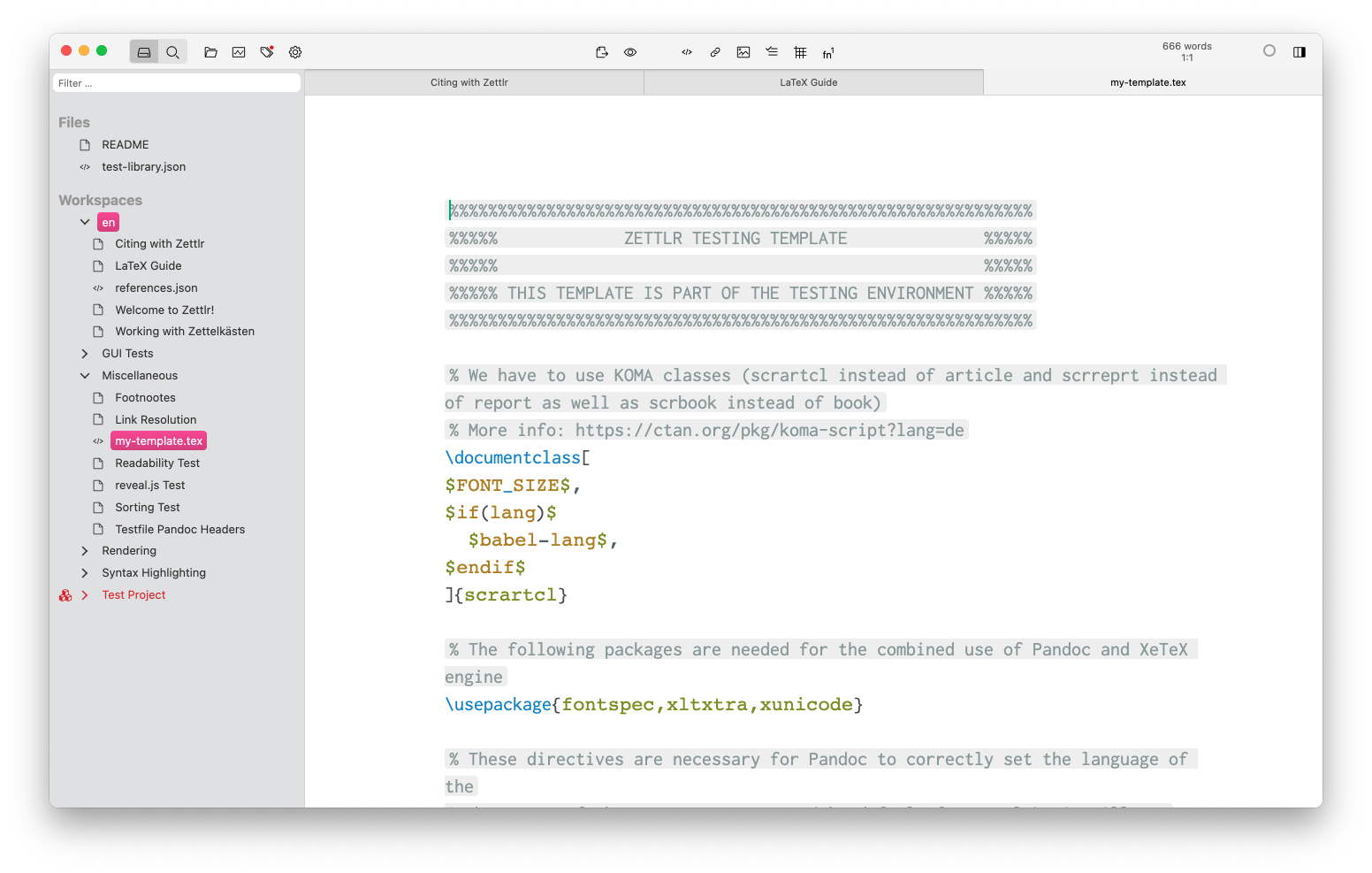Open Zettlr preferences via gear icon

[295, 51]
